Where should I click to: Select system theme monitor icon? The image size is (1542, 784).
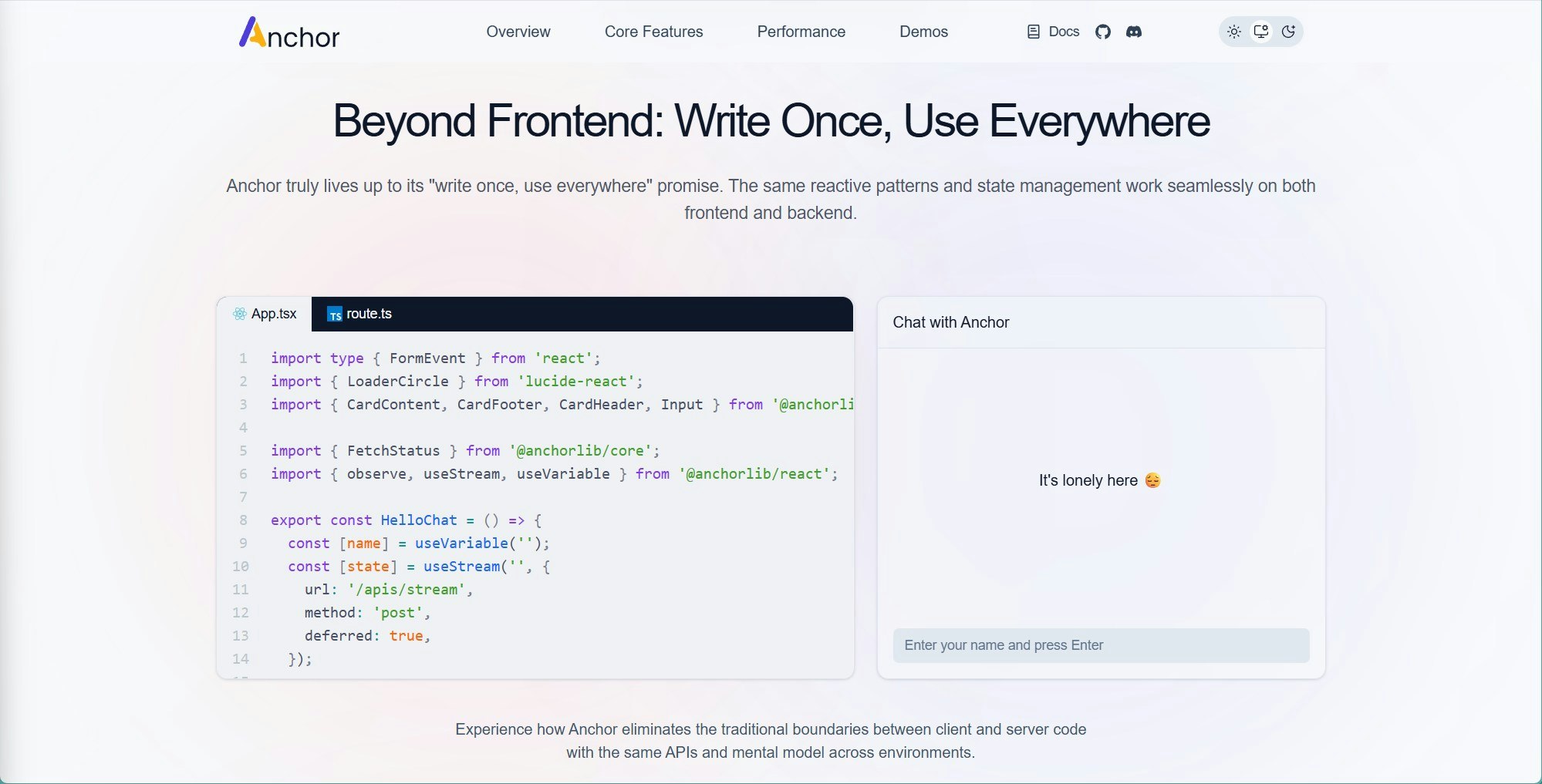click(1261, 32)
